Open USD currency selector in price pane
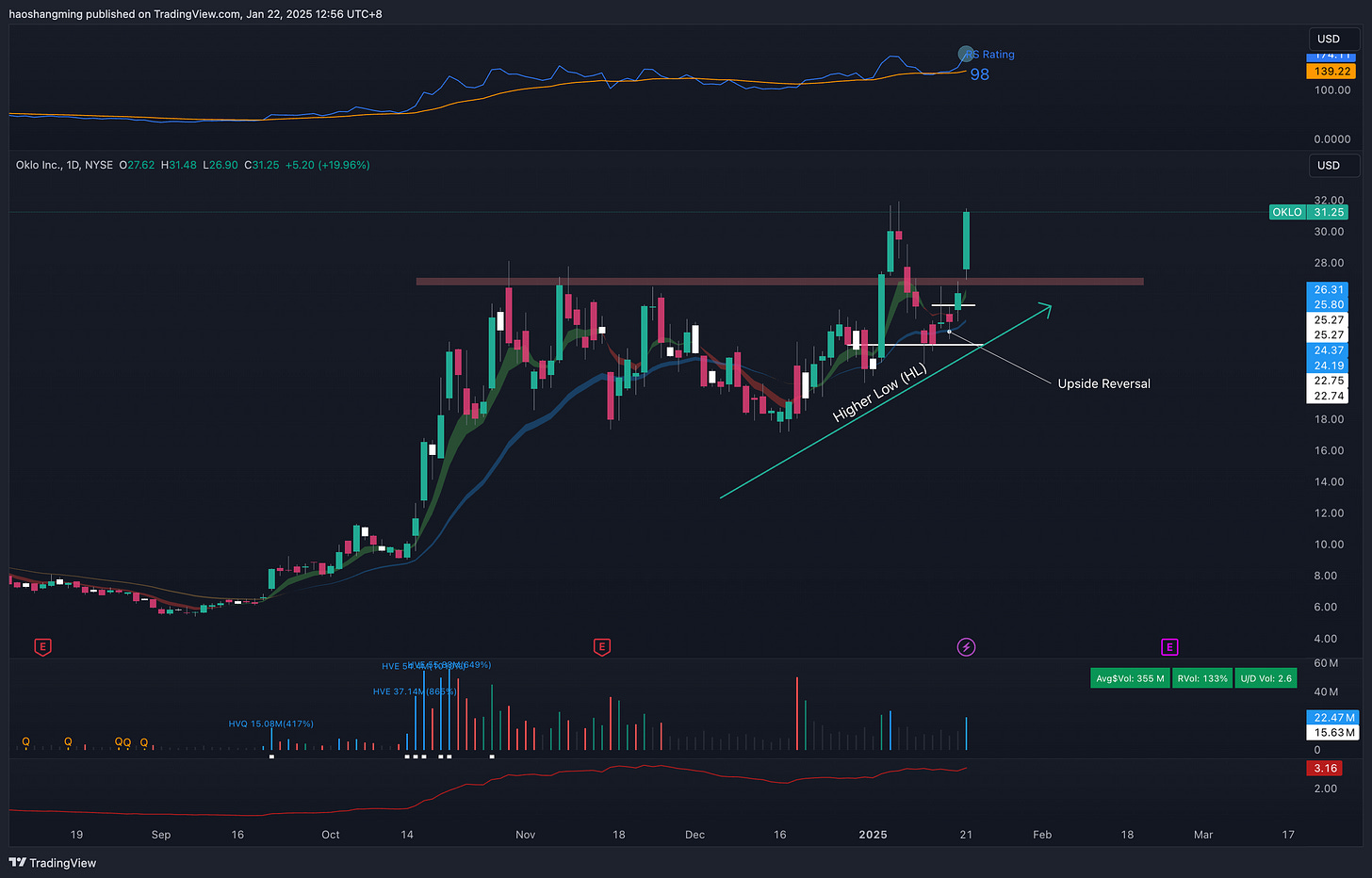Image resolution: width=1372 pixels, height=878 pixels. tap(1333, 165)
